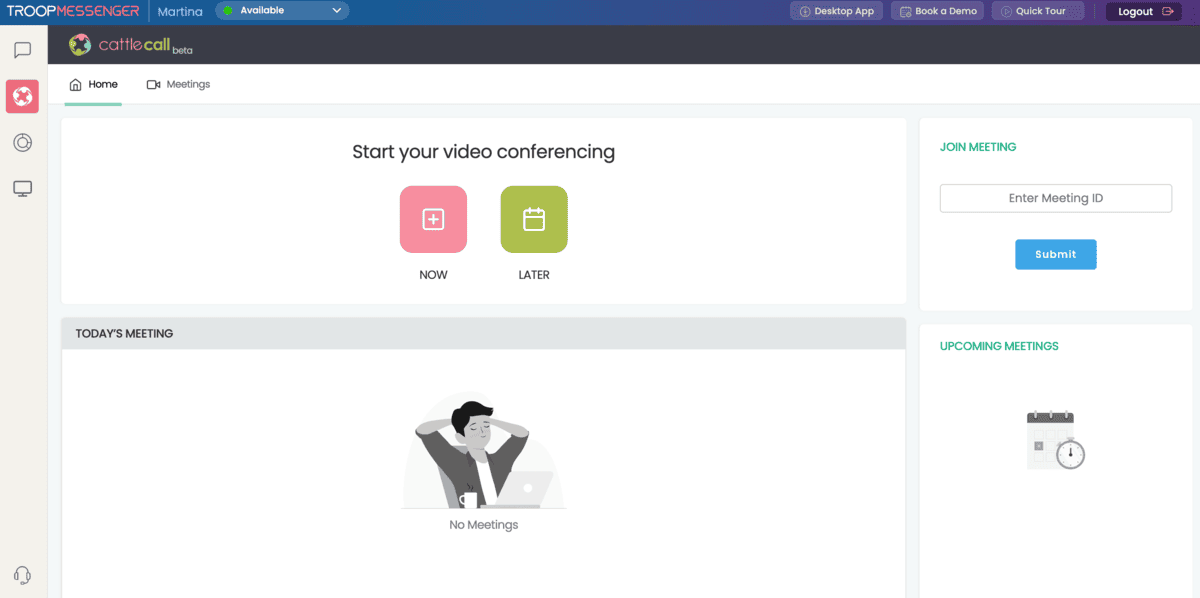Image resolution: width=1200 pixels, height=598 pixels.
Task: Open the chat panel from the sidebar
Action: tap(22, 47)
